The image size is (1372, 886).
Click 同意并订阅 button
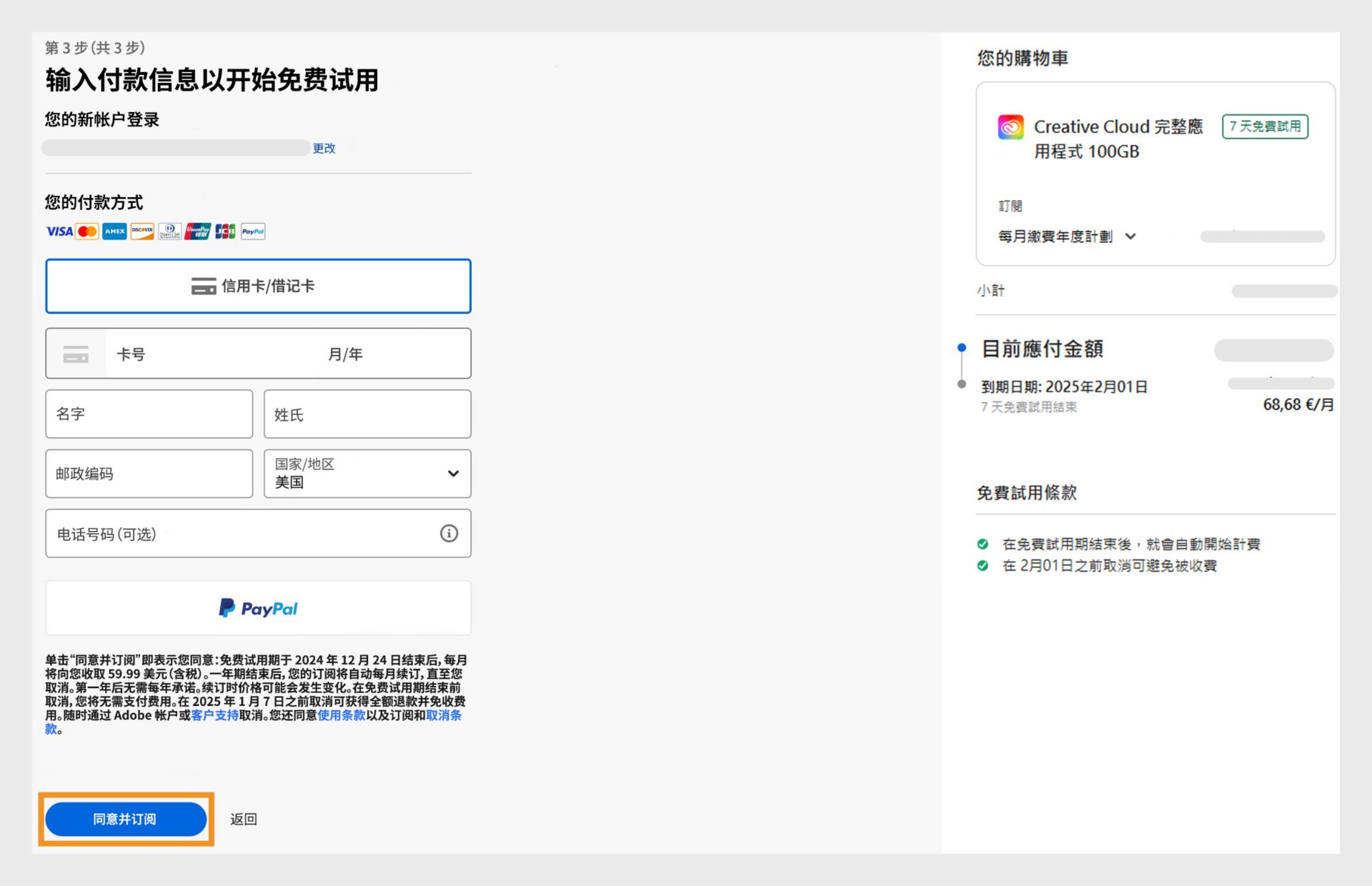click(x=126, y=819)
